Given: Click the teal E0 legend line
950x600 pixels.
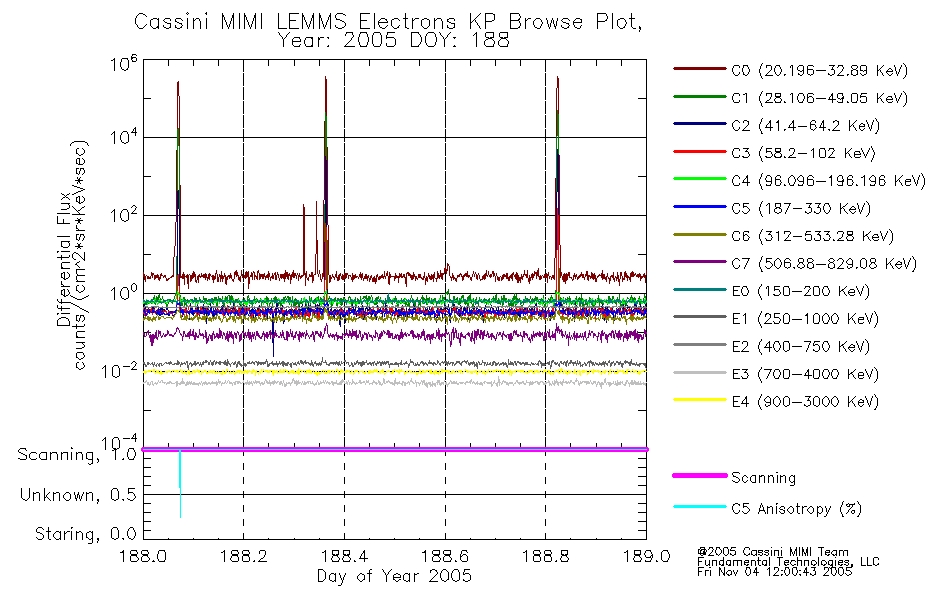Looking at the screenshot, I should point(700,290).
